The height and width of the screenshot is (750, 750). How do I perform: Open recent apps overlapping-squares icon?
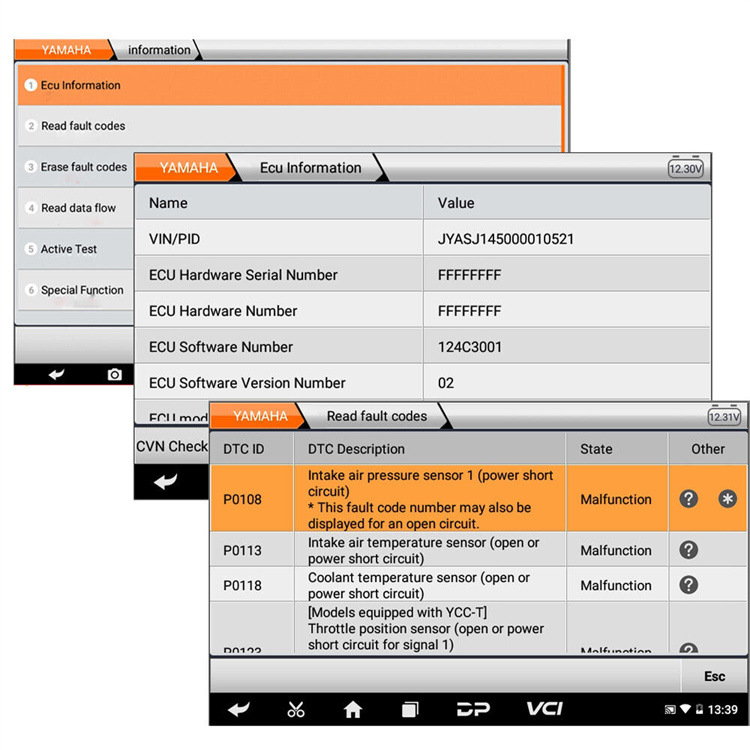point(410,709)
